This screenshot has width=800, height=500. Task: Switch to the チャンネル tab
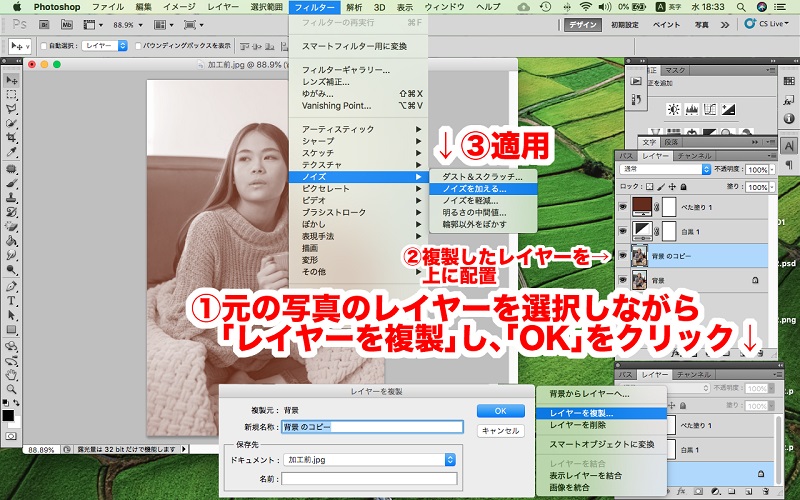coord(694,156)
